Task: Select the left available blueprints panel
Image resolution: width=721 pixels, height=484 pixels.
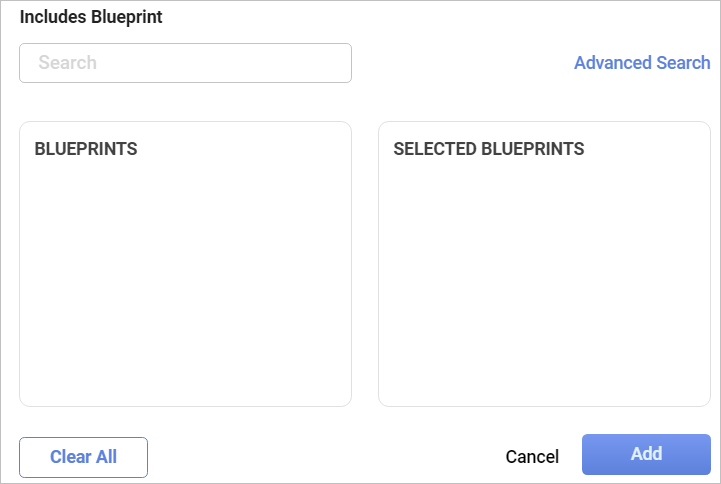Action: [x=185, y=264]
